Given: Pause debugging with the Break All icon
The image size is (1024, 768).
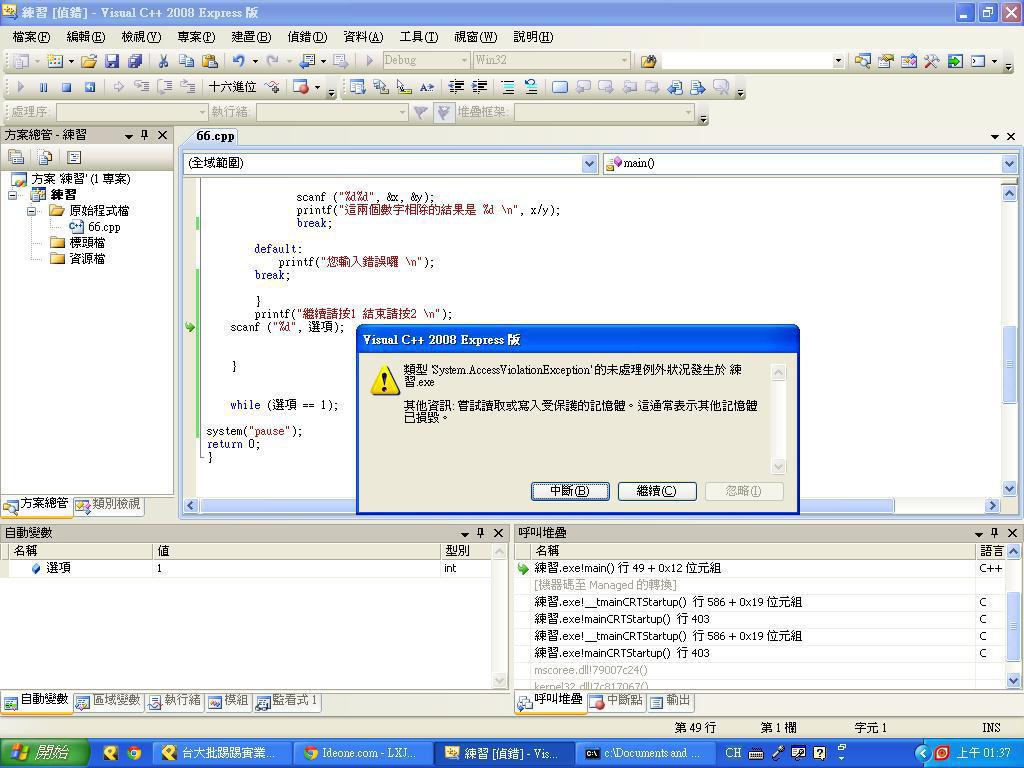Looking at the screenshot, I should click(43, 87).
